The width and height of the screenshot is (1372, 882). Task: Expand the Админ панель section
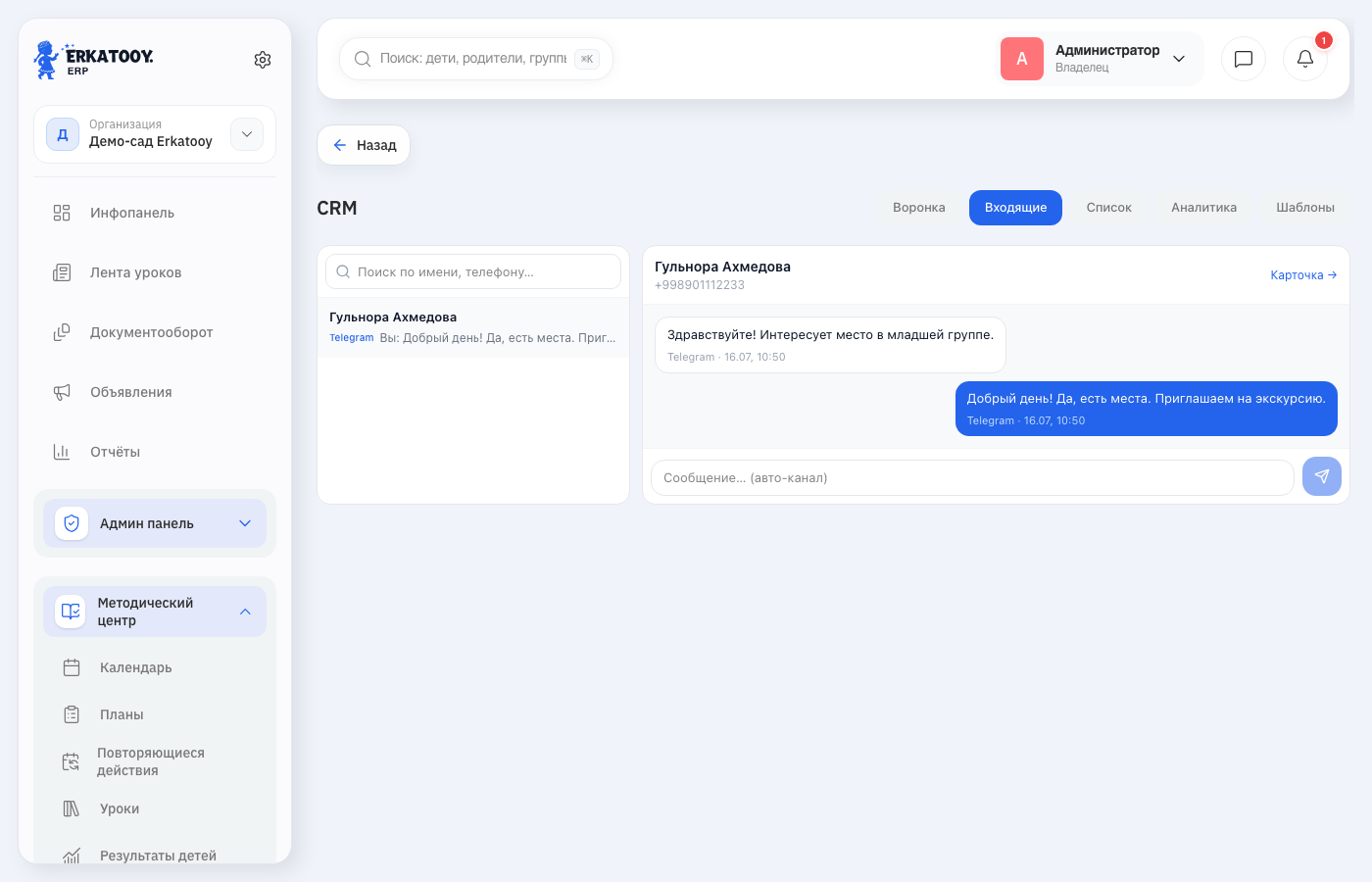tap(155, 523)
